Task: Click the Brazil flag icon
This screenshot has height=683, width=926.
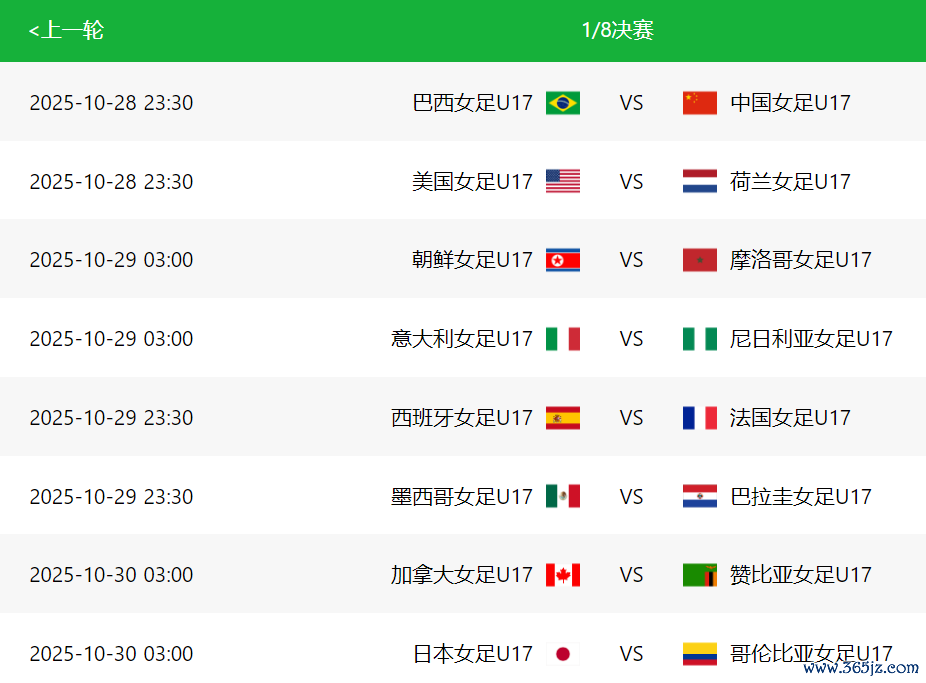Action: point(562,103)
